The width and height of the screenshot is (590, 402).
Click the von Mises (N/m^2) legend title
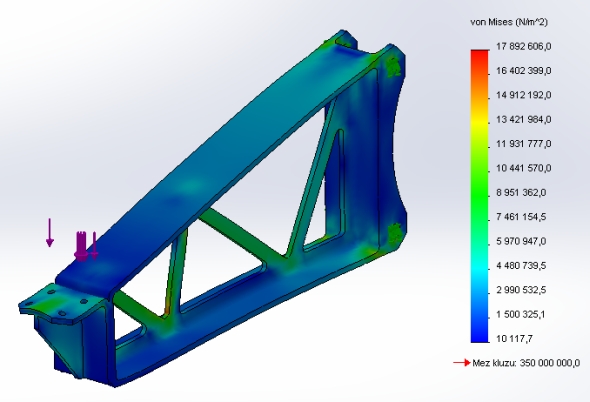(509, 22)
